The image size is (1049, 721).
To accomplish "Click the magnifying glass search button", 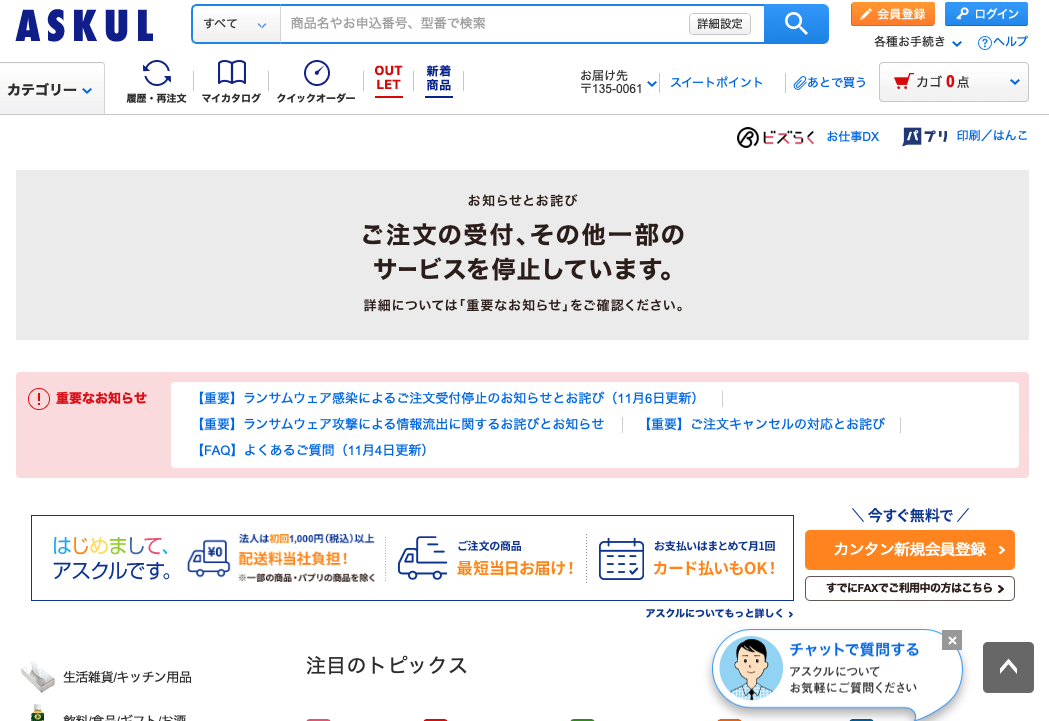I will click(x=795, y=24).
